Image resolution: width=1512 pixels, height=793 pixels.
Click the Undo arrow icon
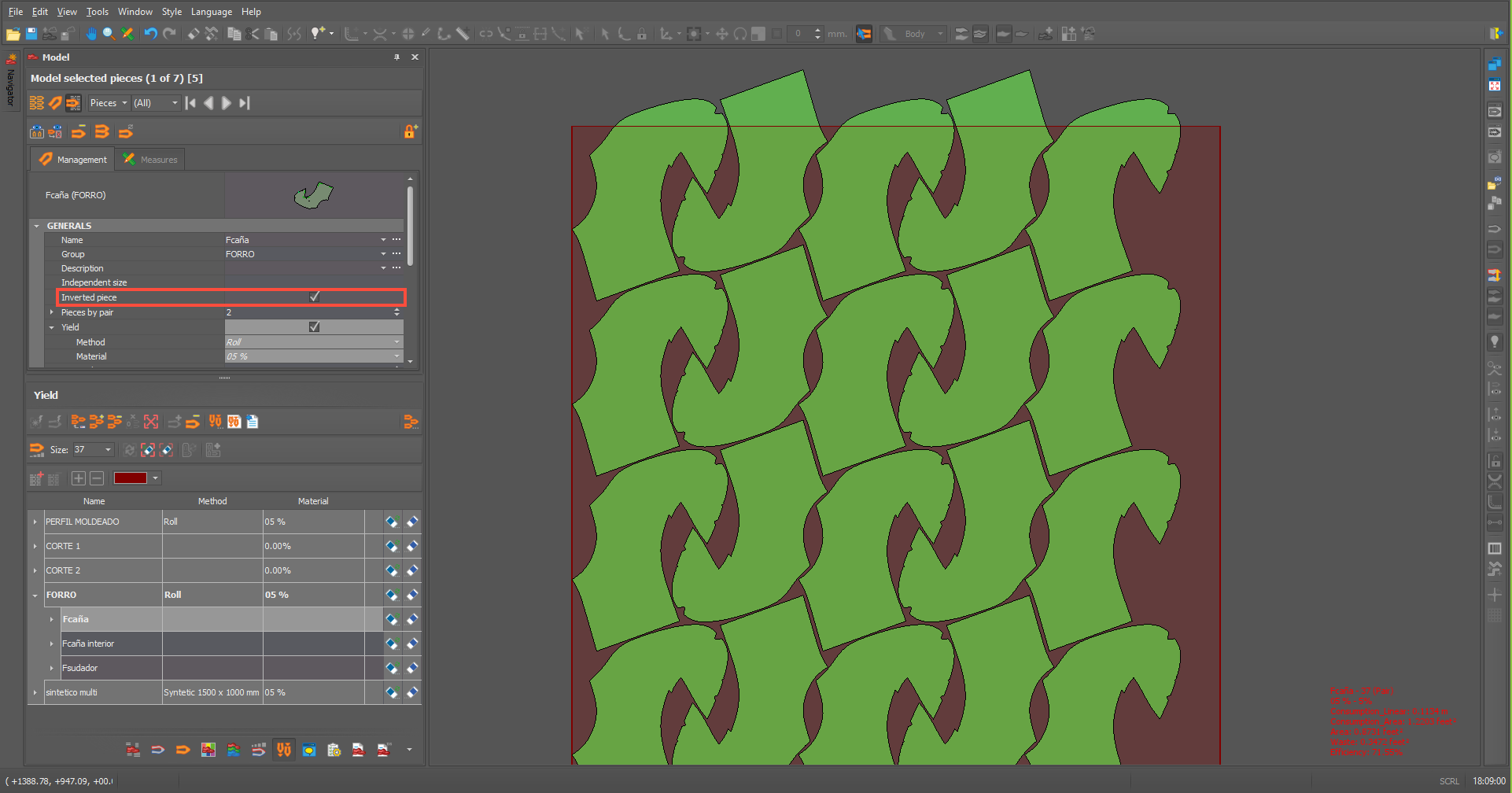pyautogui.click(x=150, y=34)
